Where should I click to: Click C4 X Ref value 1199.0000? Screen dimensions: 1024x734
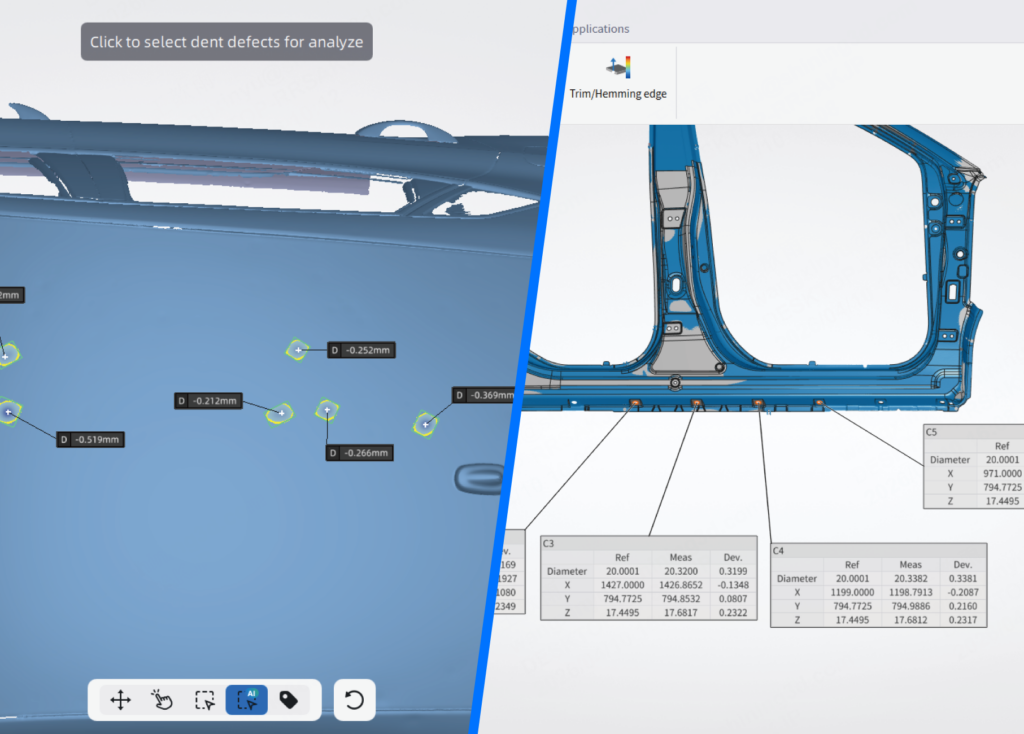852,592
